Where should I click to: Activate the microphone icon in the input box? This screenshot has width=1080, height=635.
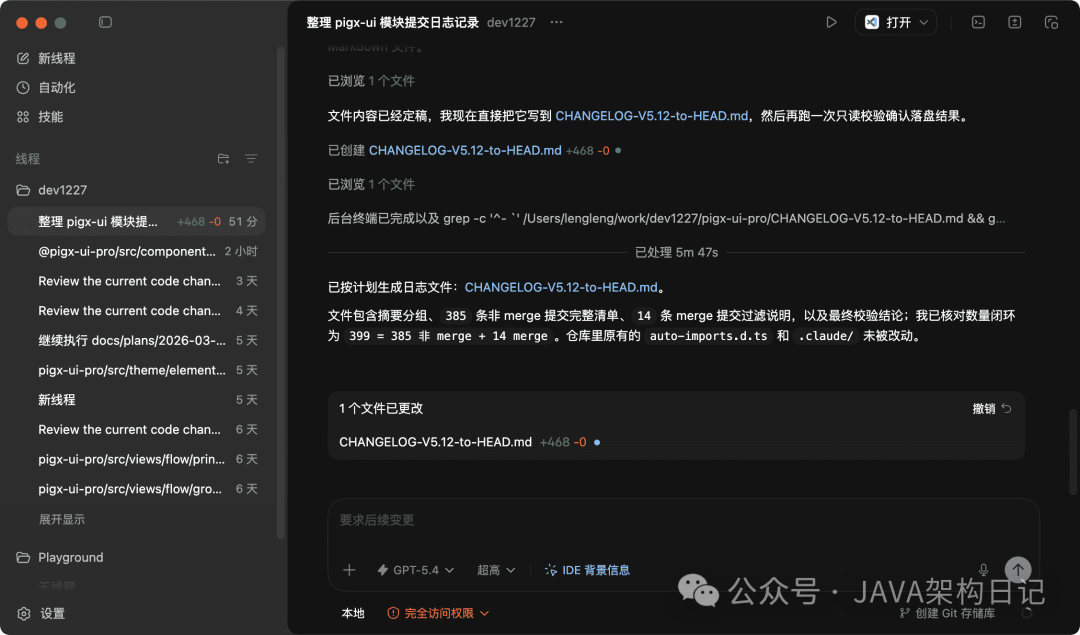(x=983, y=569)
